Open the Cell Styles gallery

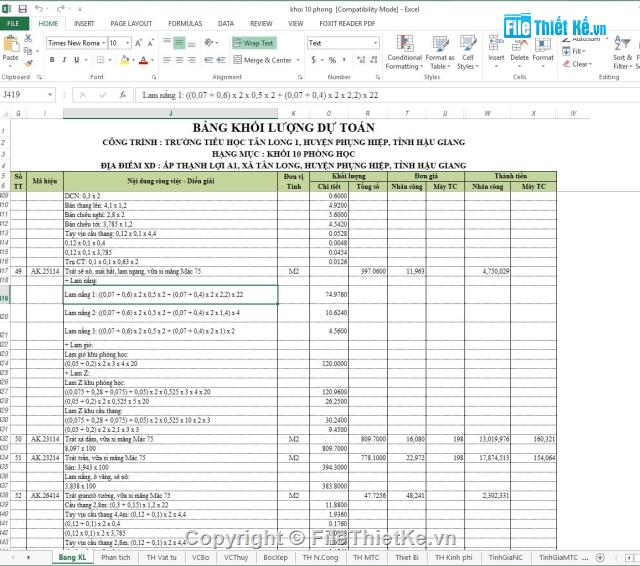coord(467,52)
